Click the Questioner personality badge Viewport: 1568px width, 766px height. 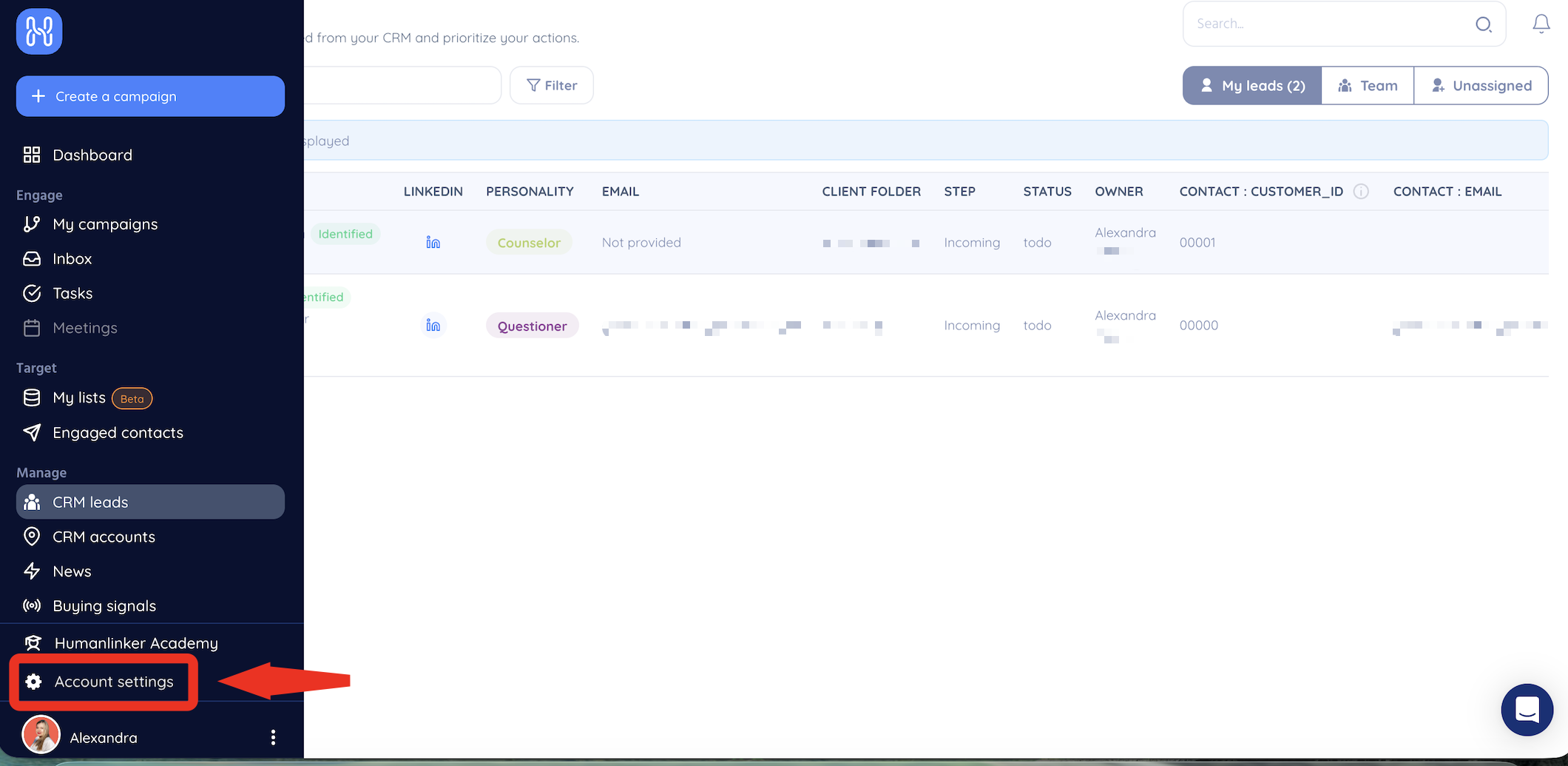click(x=532, y=326)
